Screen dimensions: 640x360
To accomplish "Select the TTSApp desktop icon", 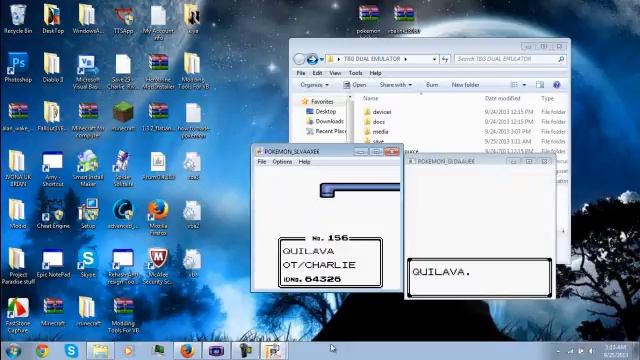I will pos(123,19).
